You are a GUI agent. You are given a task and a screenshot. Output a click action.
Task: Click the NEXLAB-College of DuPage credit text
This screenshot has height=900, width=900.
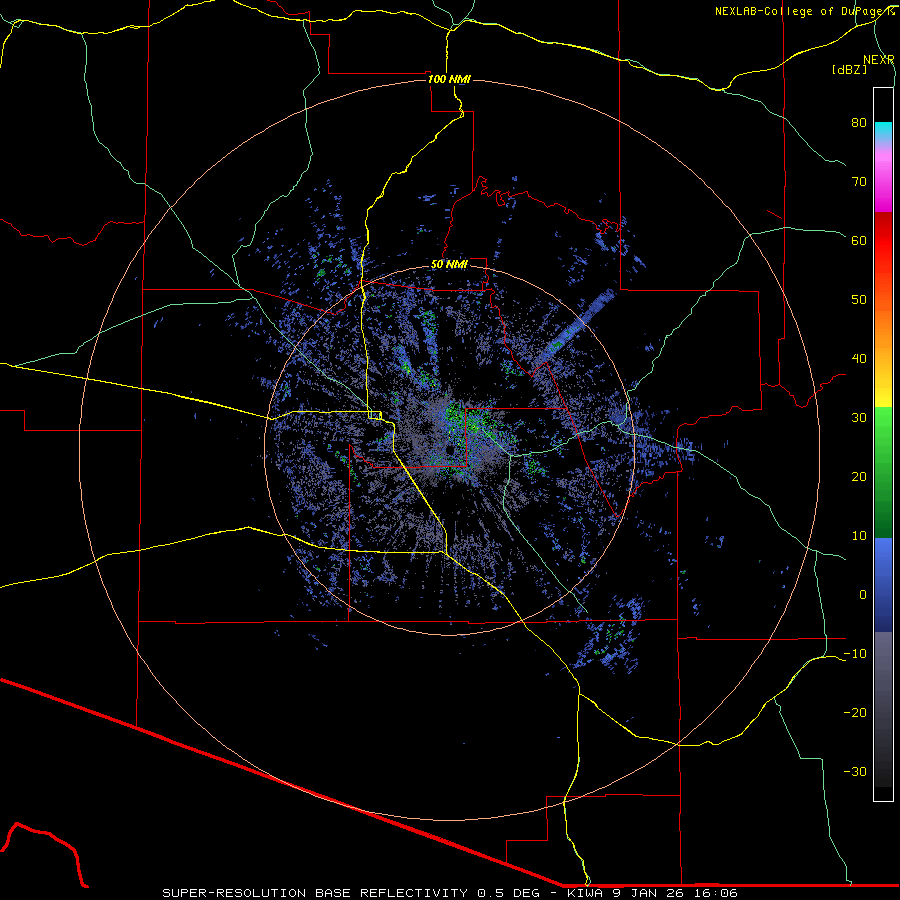click(x=804, y=11)
